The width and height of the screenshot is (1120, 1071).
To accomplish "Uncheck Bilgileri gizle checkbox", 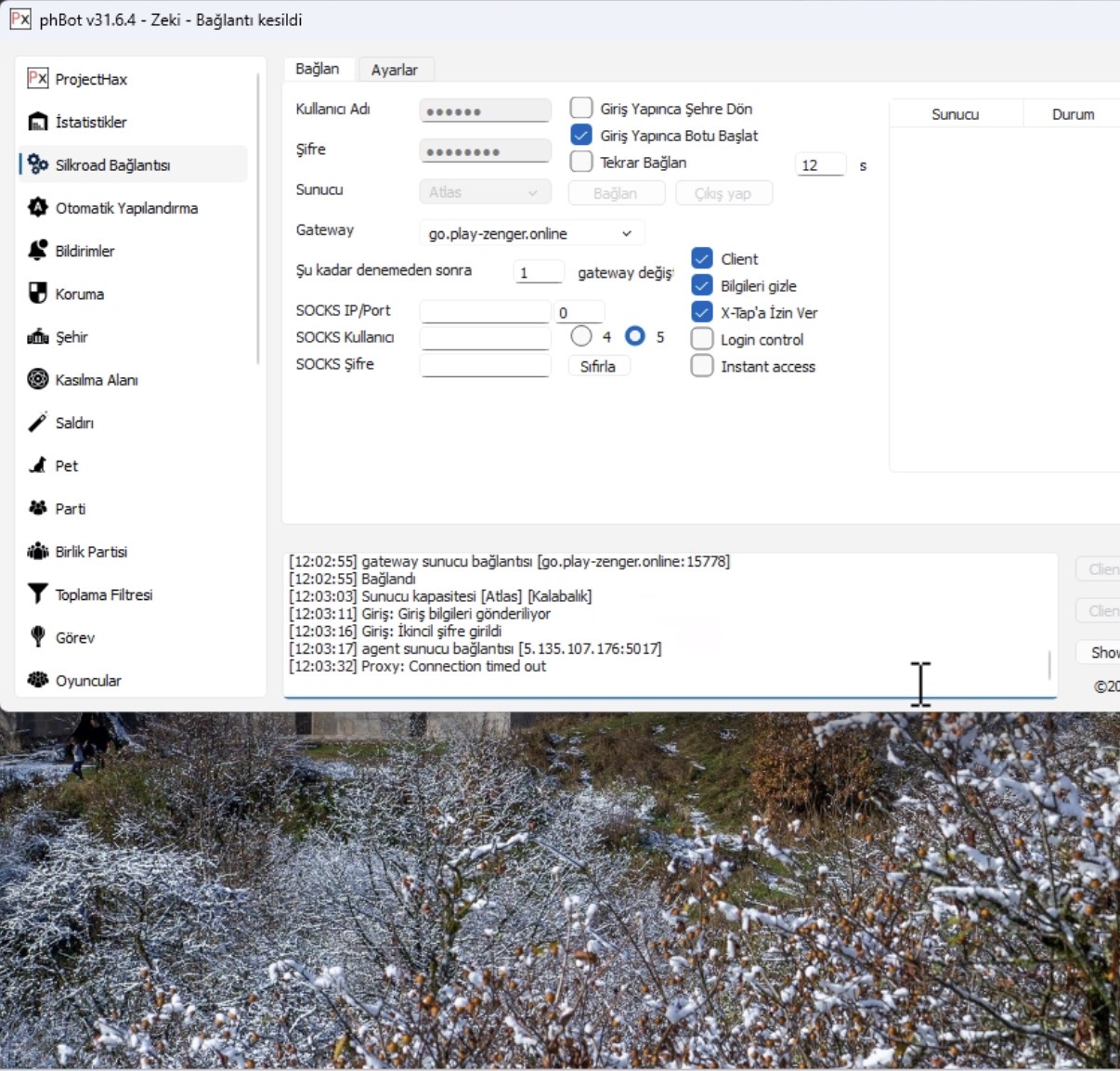I will coord(702,285).
